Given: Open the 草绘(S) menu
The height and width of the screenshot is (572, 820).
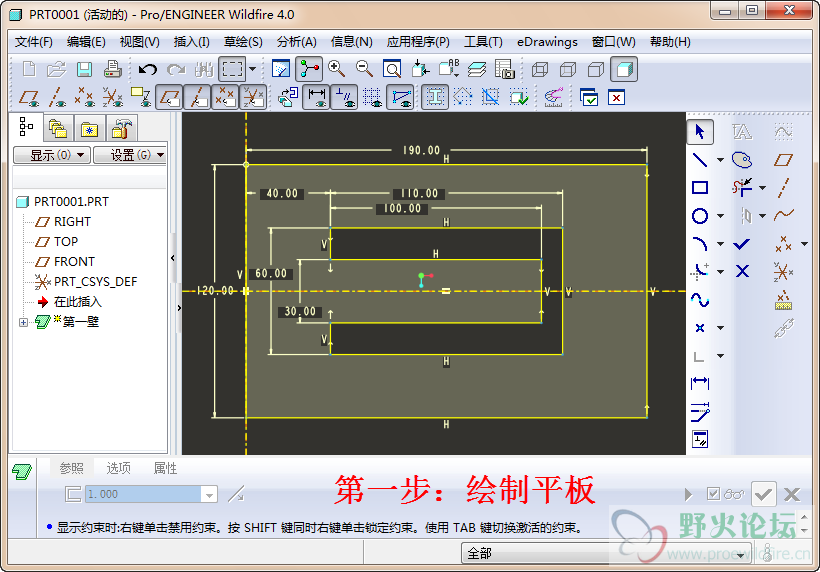Looking at the screenshot, I should pyautogui.click(x=243, y=42).
